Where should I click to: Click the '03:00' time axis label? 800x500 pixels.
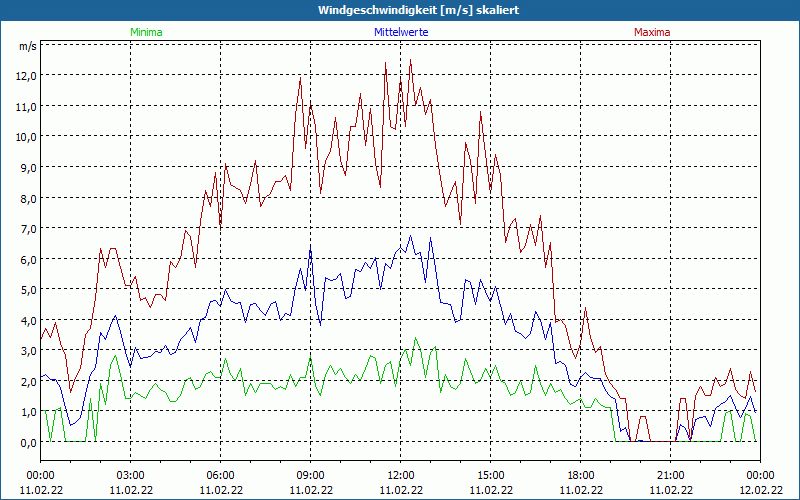click(x=131, y=476)
